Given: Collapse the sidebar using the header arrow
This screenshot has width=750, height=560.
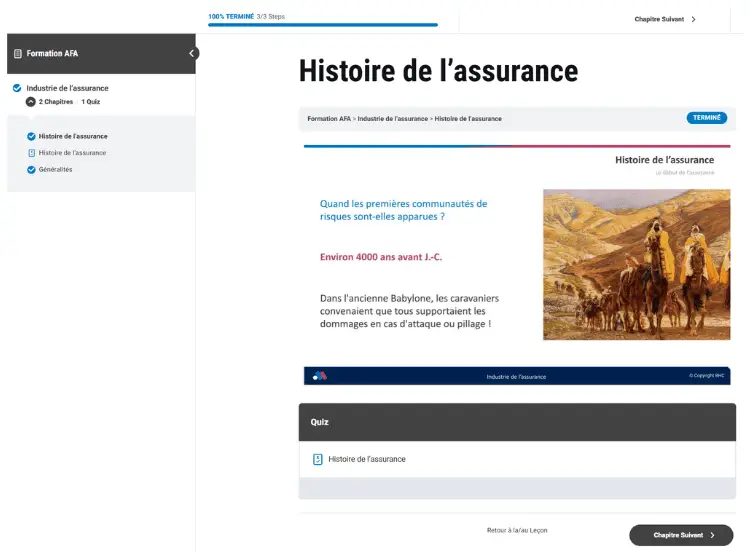Looking at the screenshot, I should pyautogui.click(x=192, y=54).
